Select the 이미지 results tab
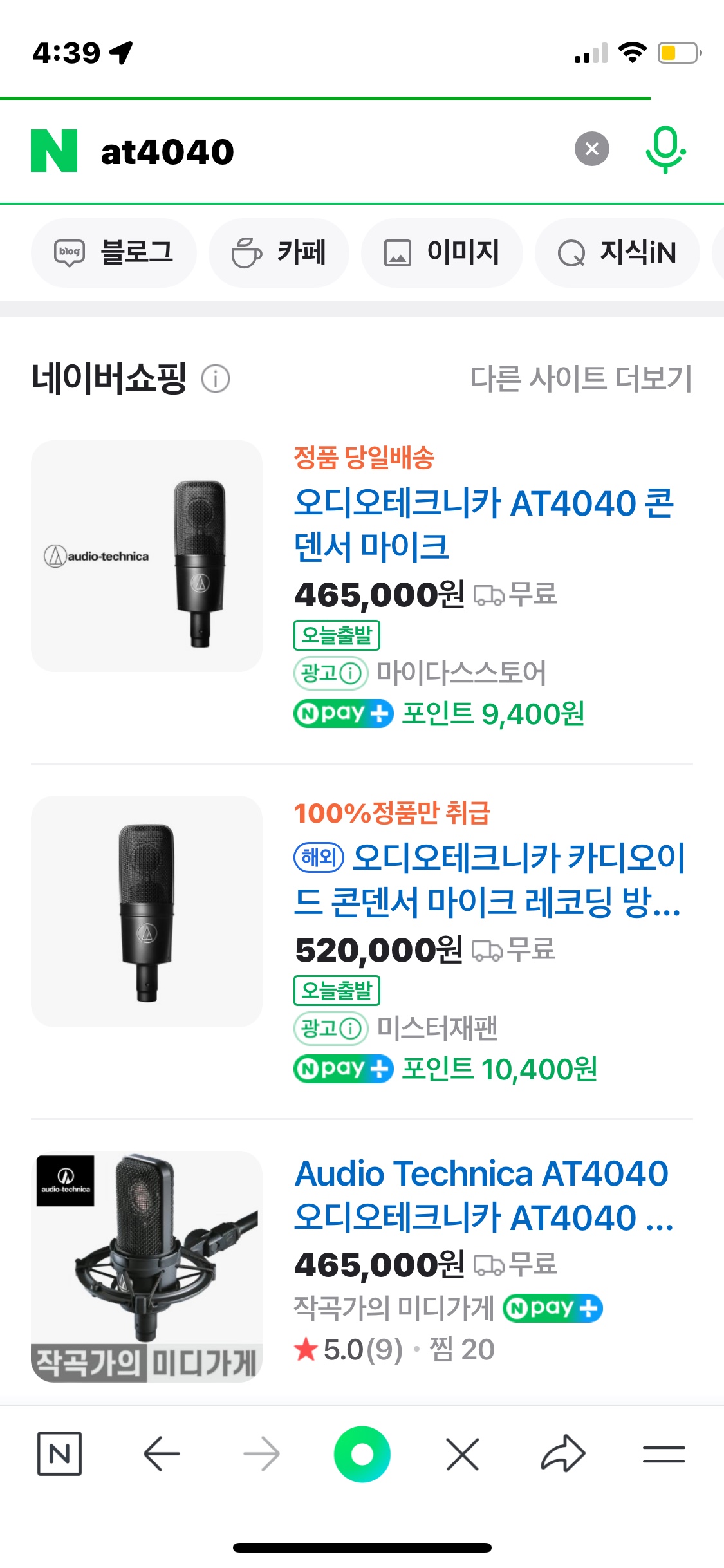Viewport: 724px width, 1568px height. 441,252
